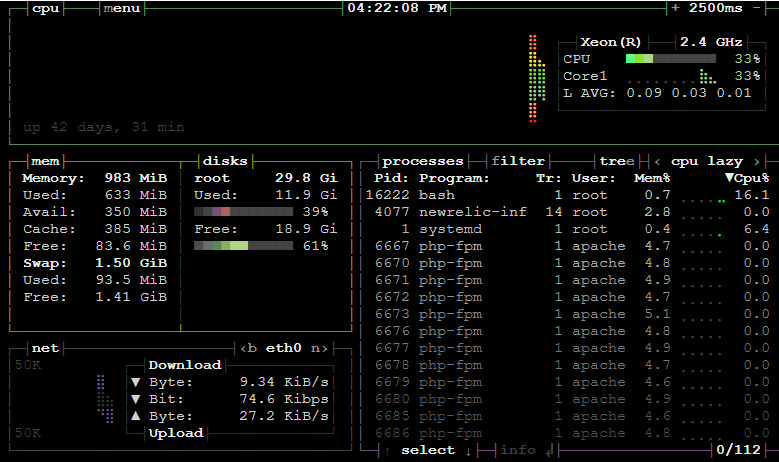
Task: Click the plus to increase update interval
Action: 675,8
